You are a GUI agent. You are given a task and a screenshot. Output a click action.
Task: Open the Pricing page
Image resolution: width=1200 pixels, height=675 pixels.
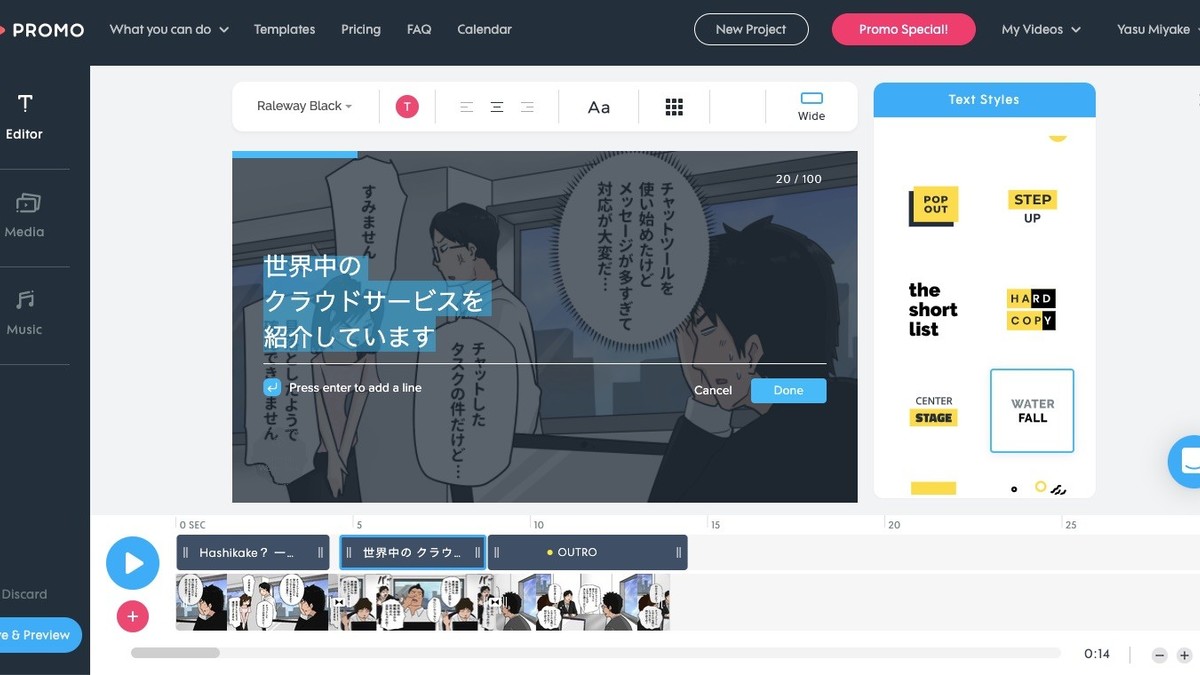click(x=360, y=30)
